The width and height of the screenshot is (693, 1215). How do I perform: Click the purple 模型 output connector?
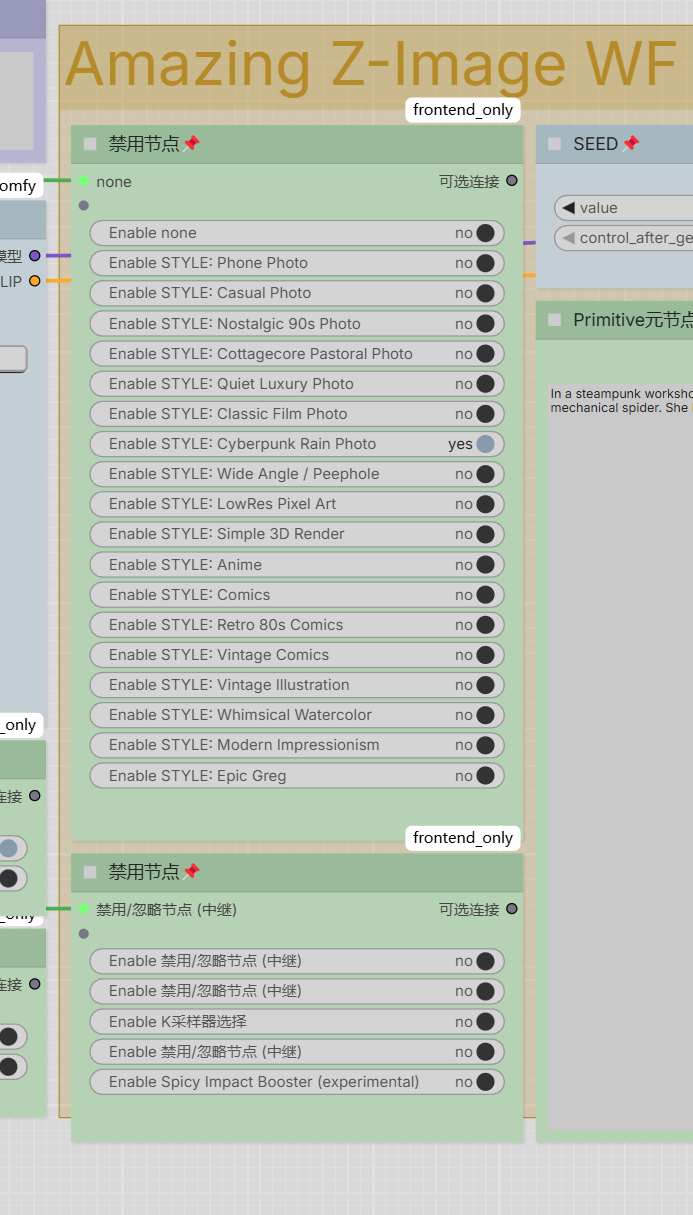35,256
